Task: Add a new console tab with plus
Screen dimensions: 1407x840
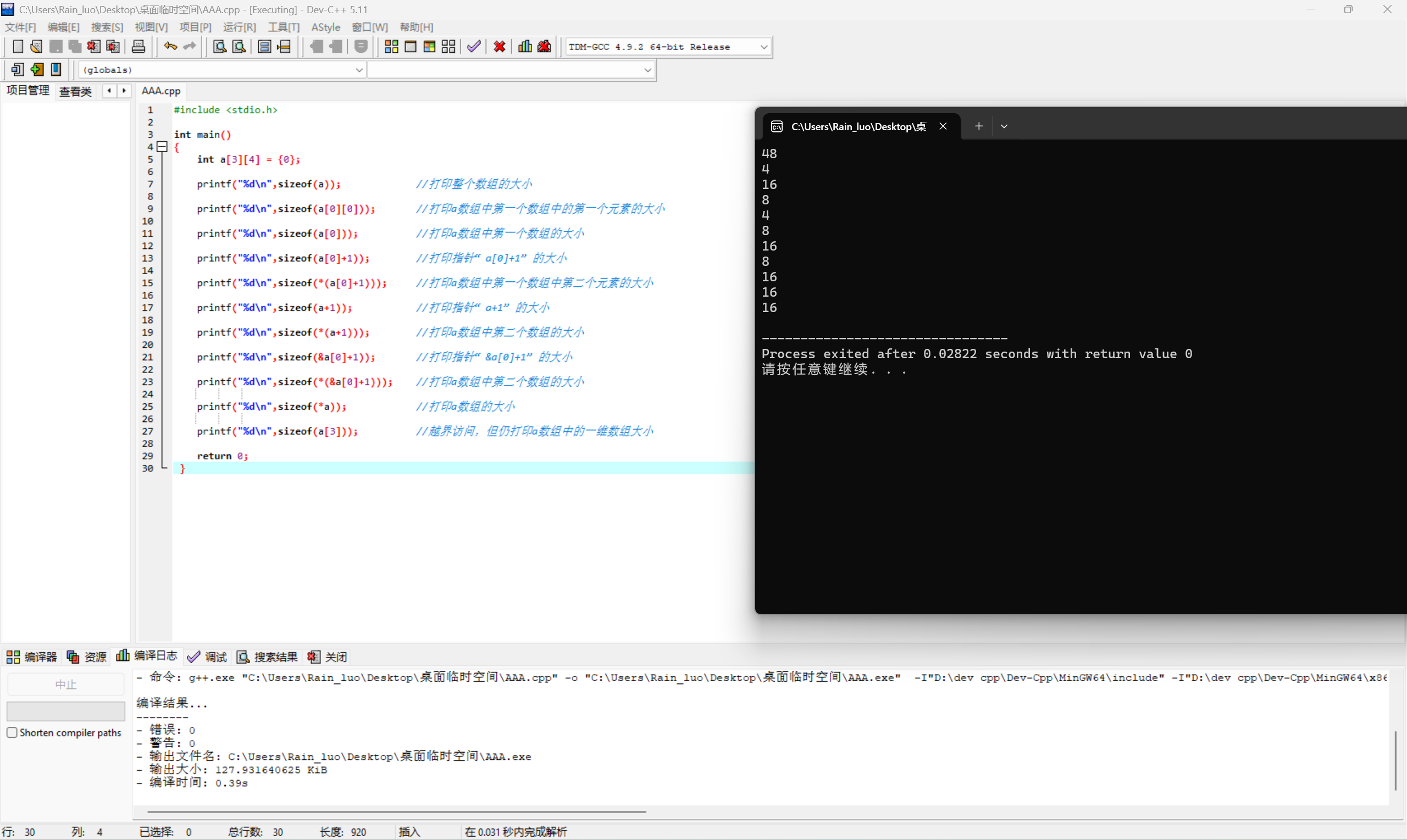Action: tap(978, 126)
